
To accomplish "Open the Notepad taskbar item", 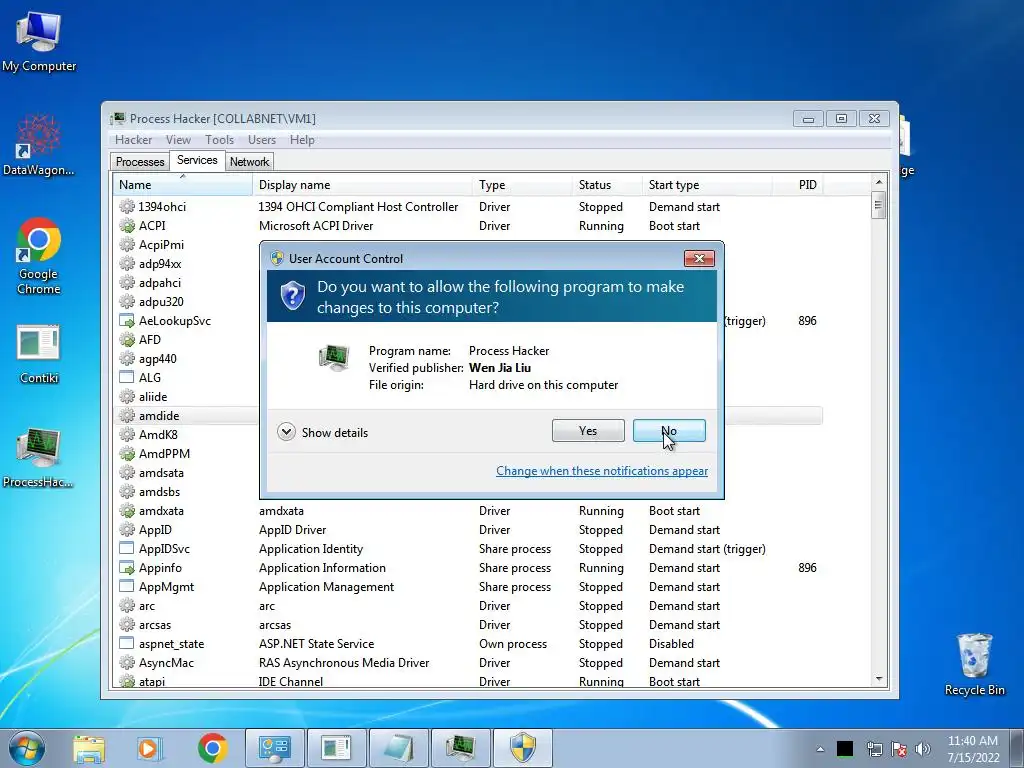I will click(x=398, y=748).
